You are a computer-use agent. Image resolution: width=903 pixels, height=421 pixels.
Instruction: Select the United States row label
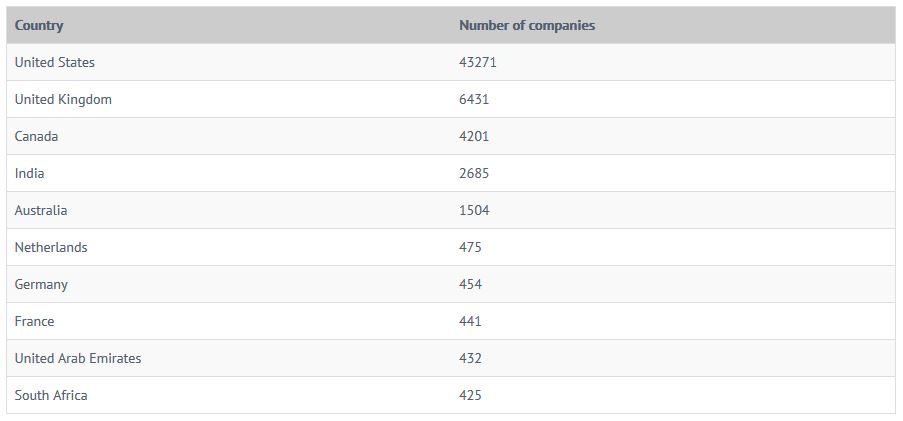pyautogui.click(x=55, y=62)
